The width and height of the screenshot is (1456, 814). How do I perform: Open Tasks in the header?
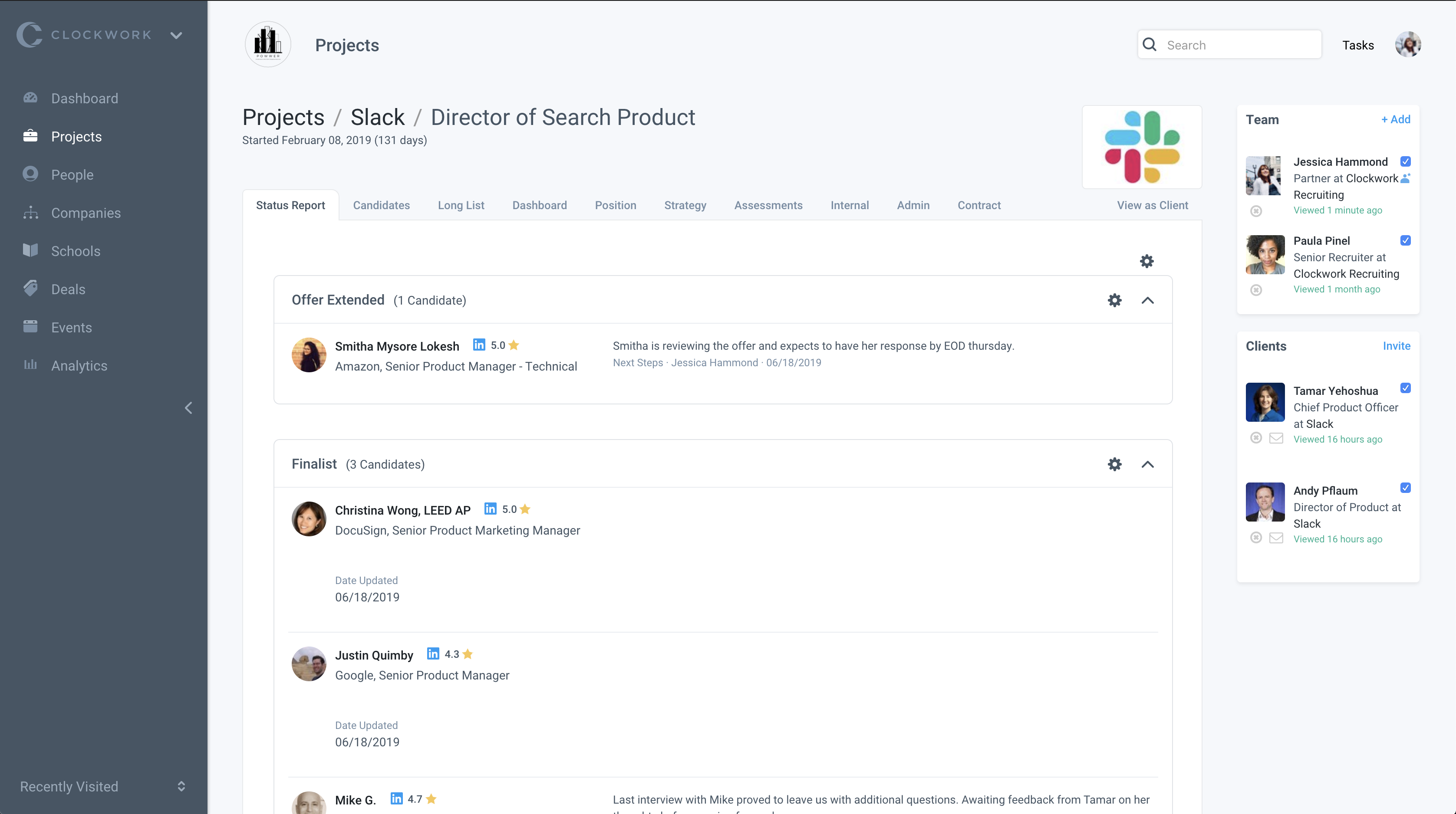(1357, 45)
